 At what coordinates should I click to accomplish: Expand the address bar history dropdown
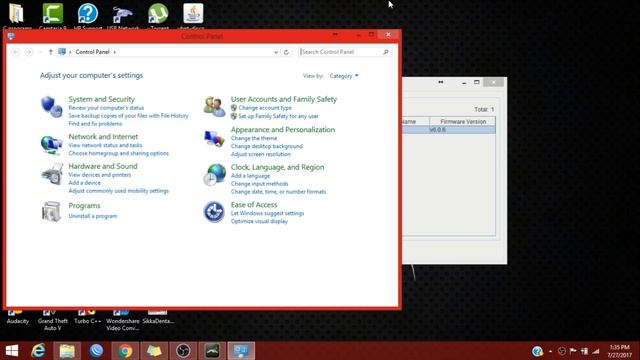click(276, 52)
